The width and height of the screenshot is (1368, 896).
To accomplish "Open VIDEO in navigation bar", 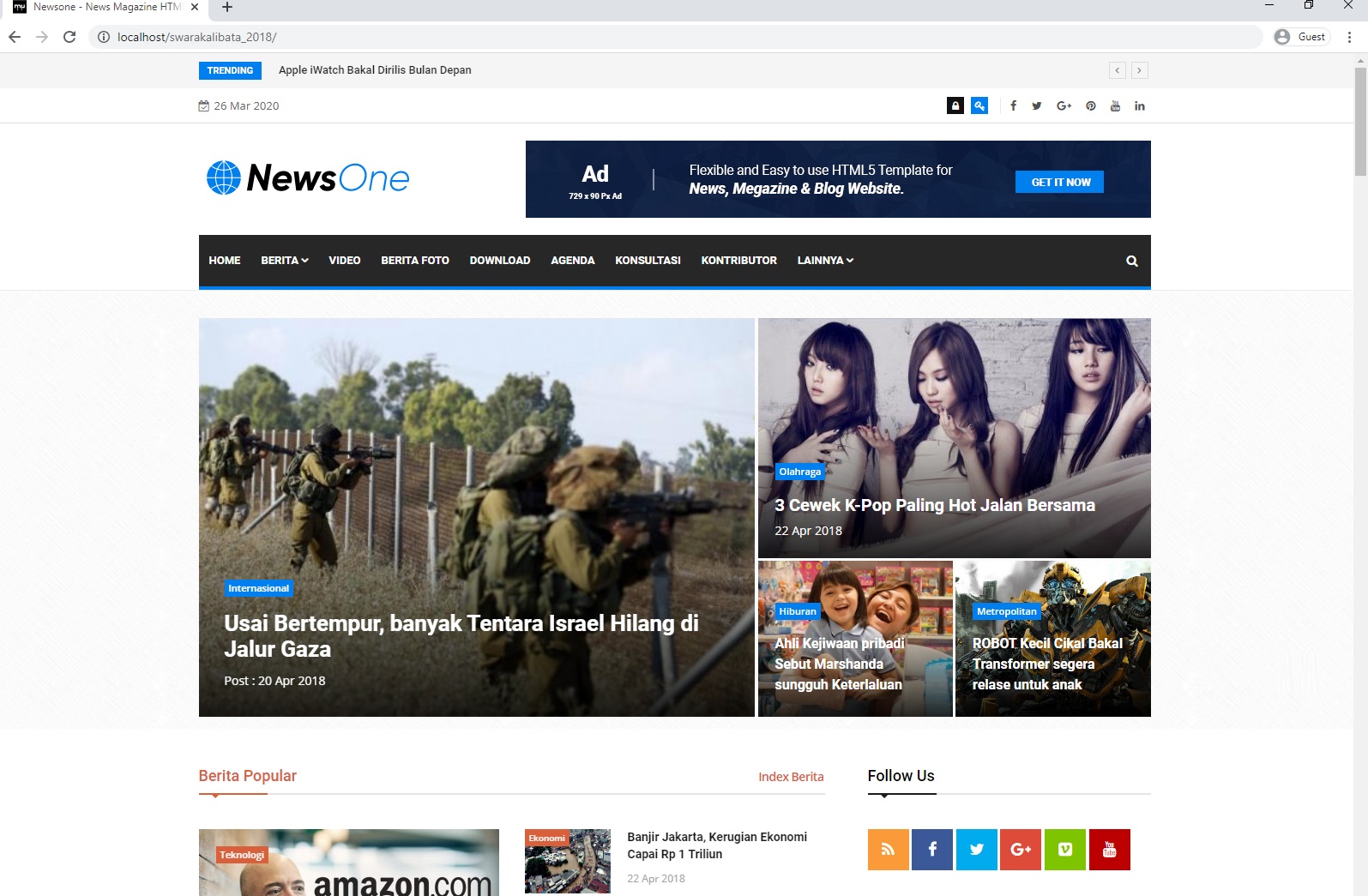I will coord(345,261).
